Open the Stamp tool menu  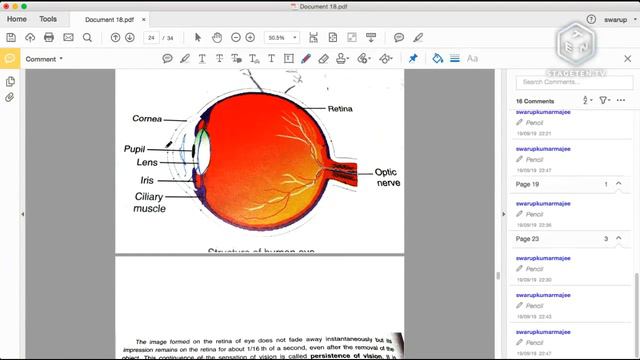pos(342,59)
